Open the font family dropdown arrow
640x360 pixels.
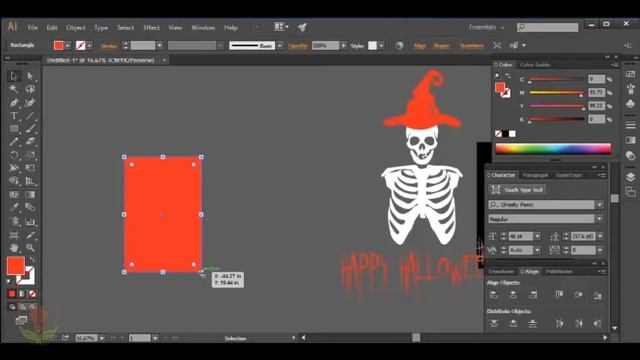599,204
